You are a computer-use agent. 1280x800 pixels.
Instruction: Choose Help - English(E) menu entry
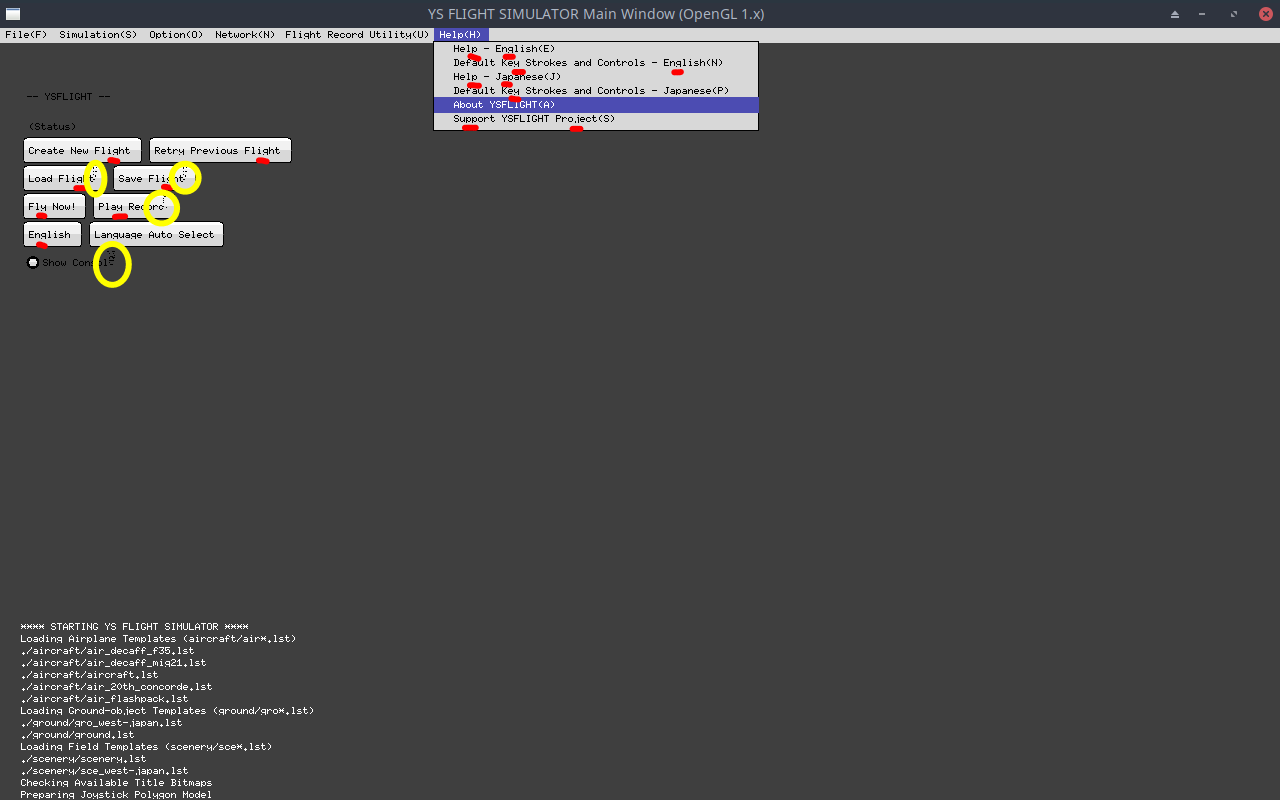coord(596,49)
